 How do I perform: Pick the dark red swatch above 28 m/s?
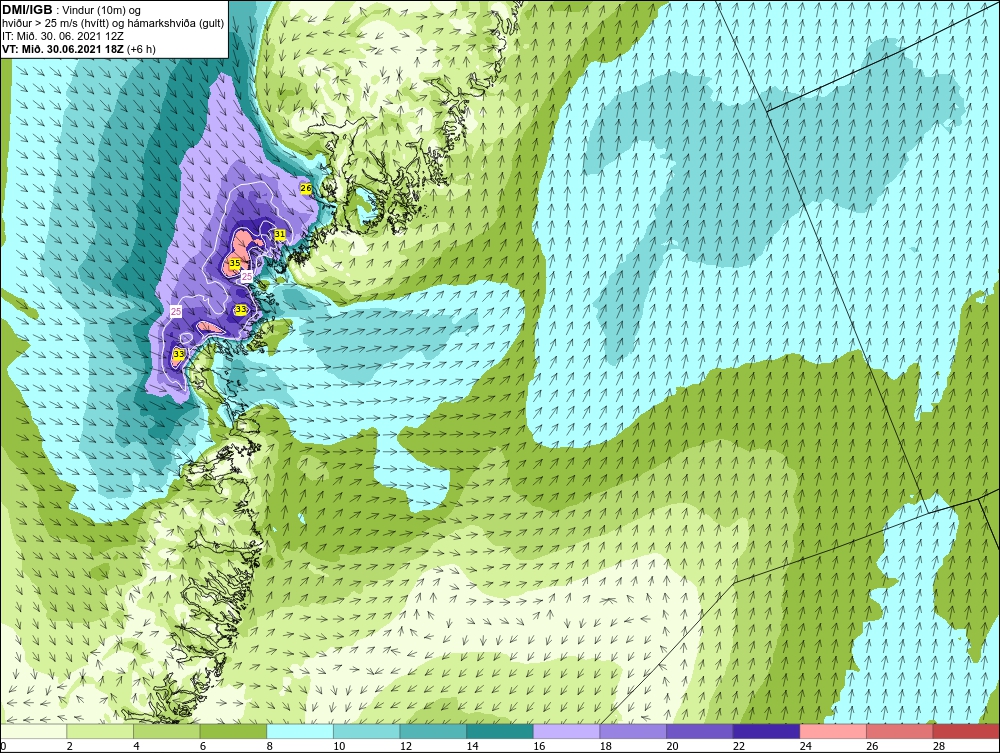click(x=966, y=731)
